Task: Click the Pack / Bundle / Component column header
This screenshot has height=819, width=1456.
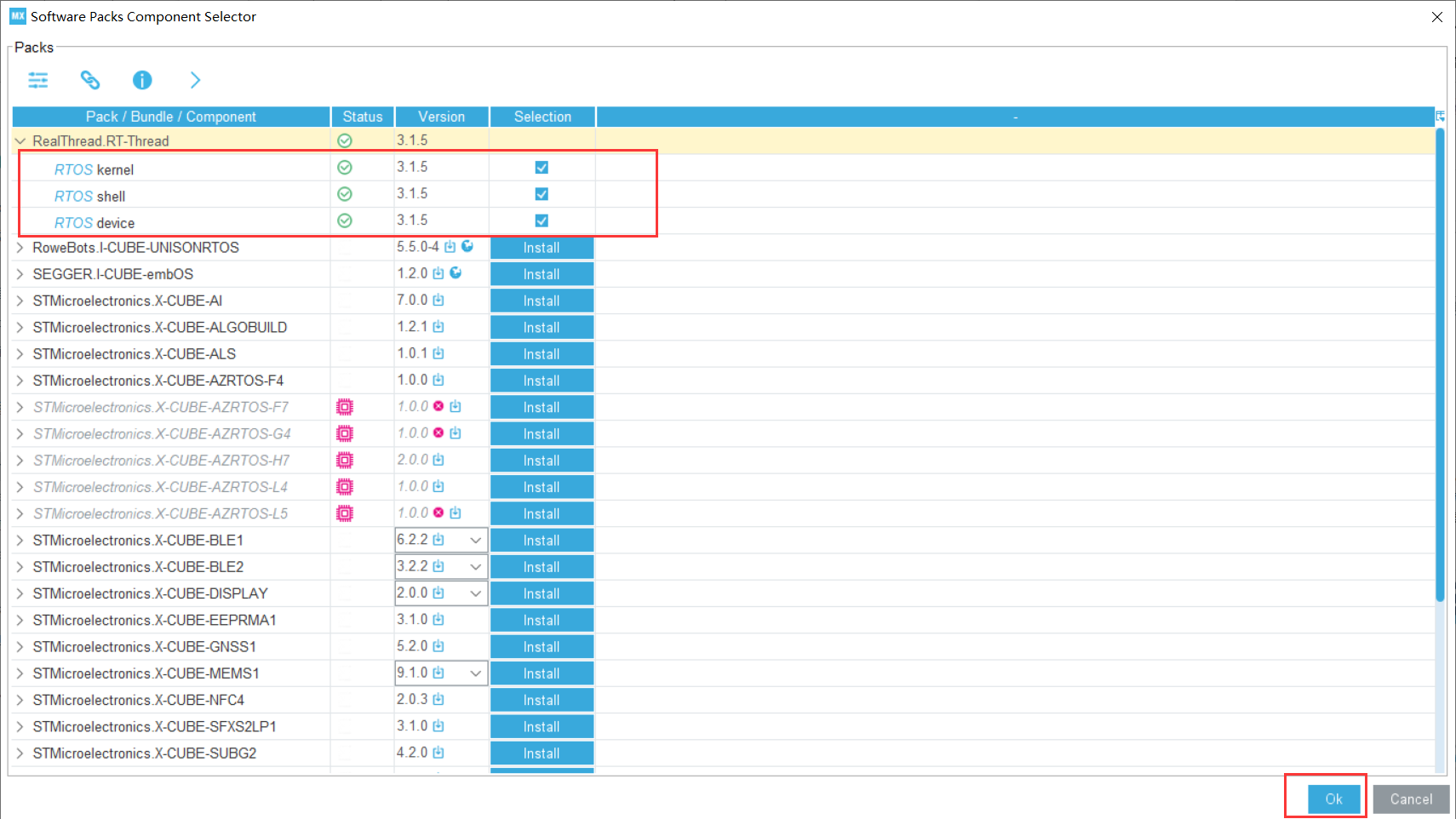Action: [170, 117]
